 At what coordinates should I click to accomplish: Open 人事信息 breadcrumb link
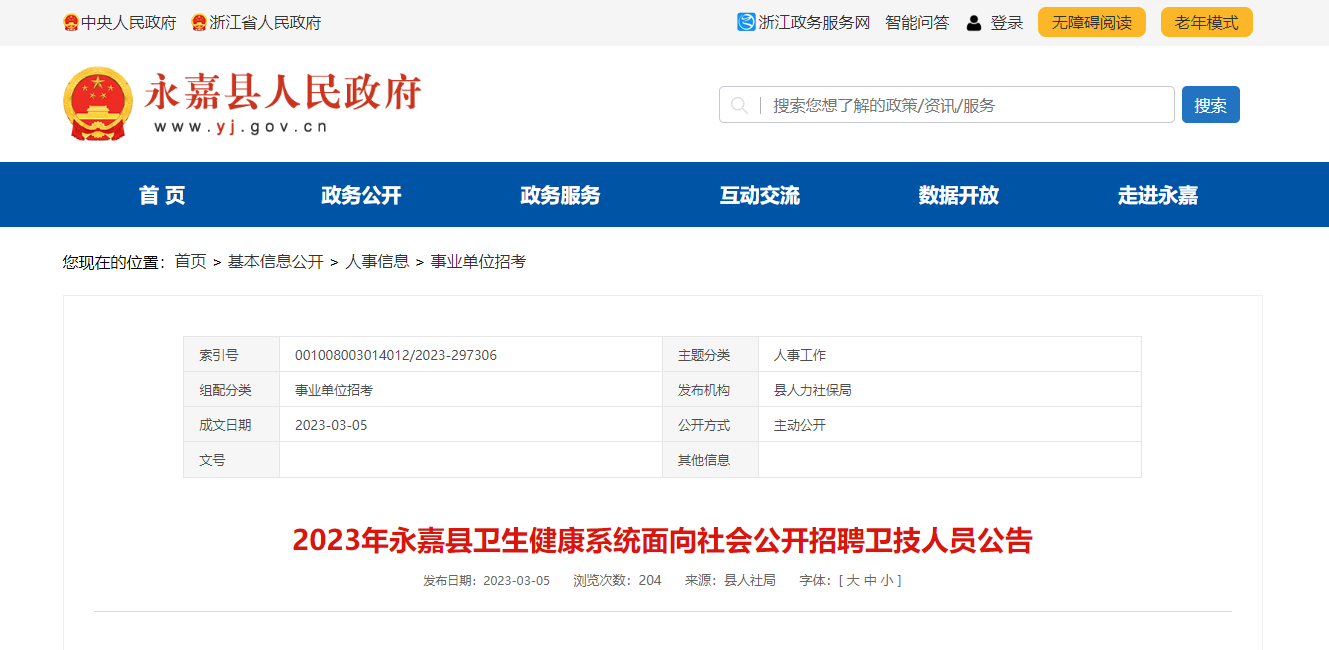(377, 261)
